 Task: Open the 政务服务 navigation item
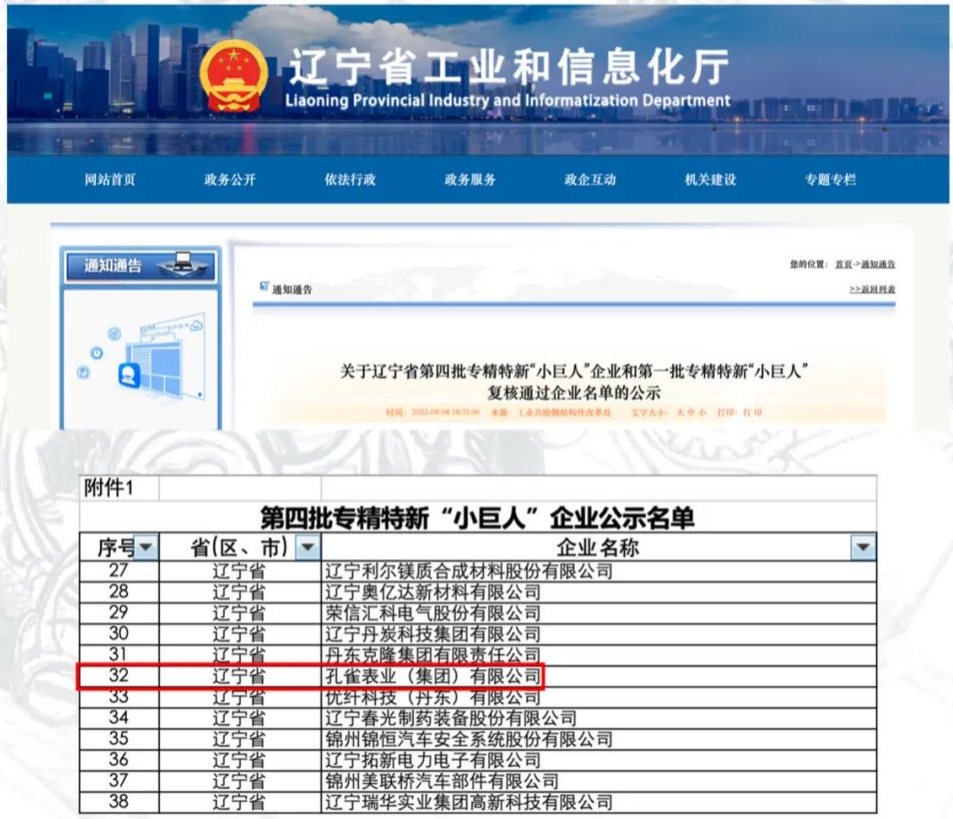(470, 180)
